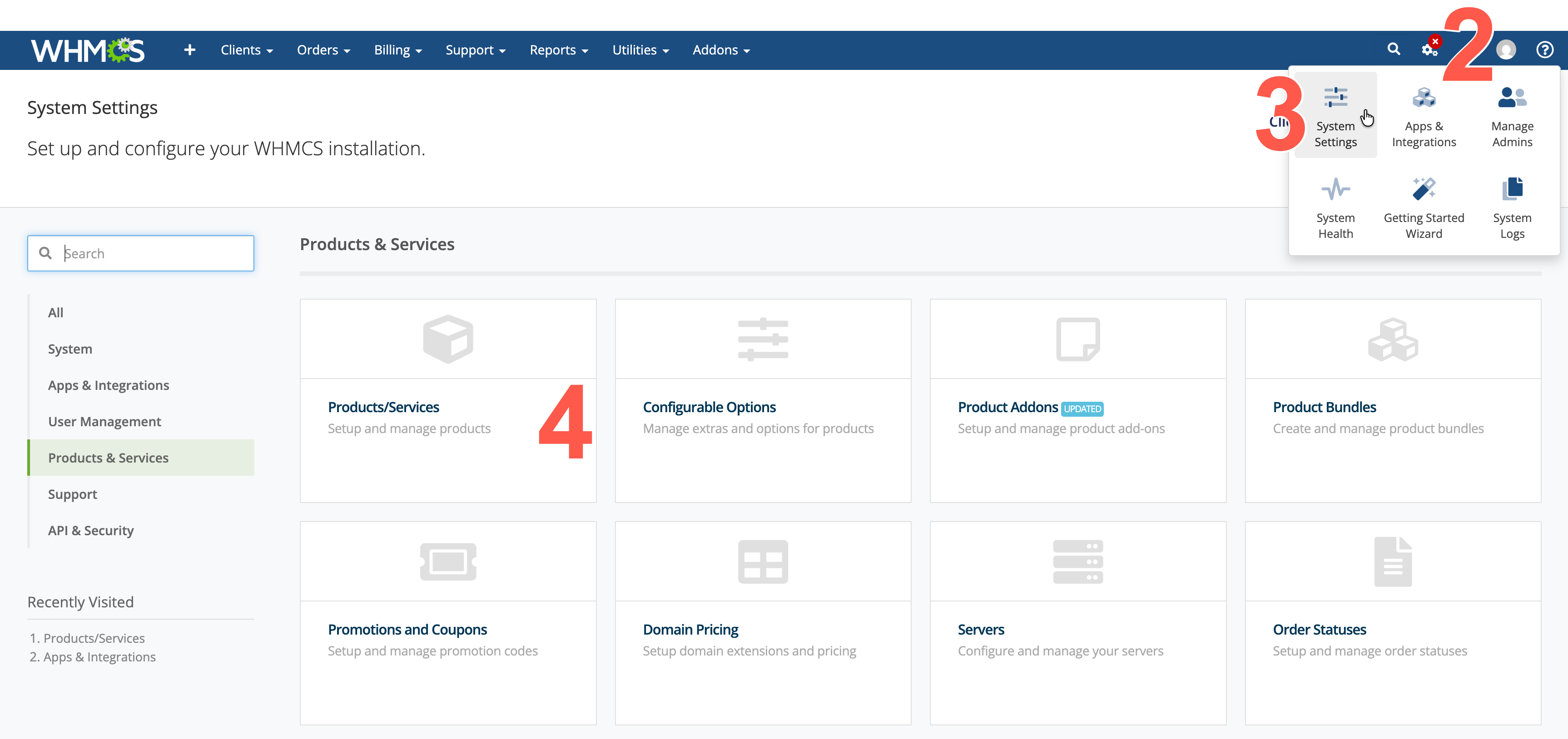
Task: Open the Servers link
Action: click(x=981, y=630)
